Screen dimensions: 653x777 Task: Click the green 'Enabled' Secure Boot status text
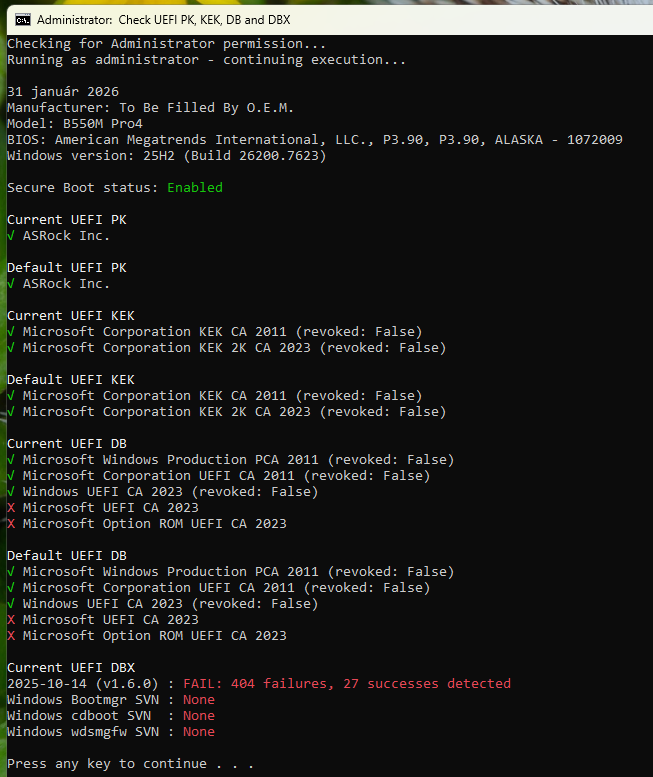coord(195,188)
